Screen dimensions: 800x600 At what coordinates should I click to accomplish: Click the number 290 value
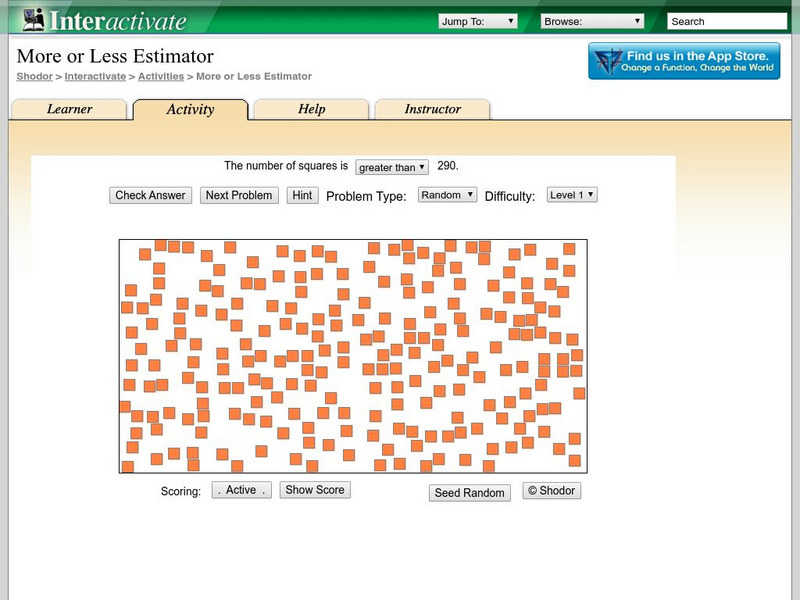pos(447,166)
